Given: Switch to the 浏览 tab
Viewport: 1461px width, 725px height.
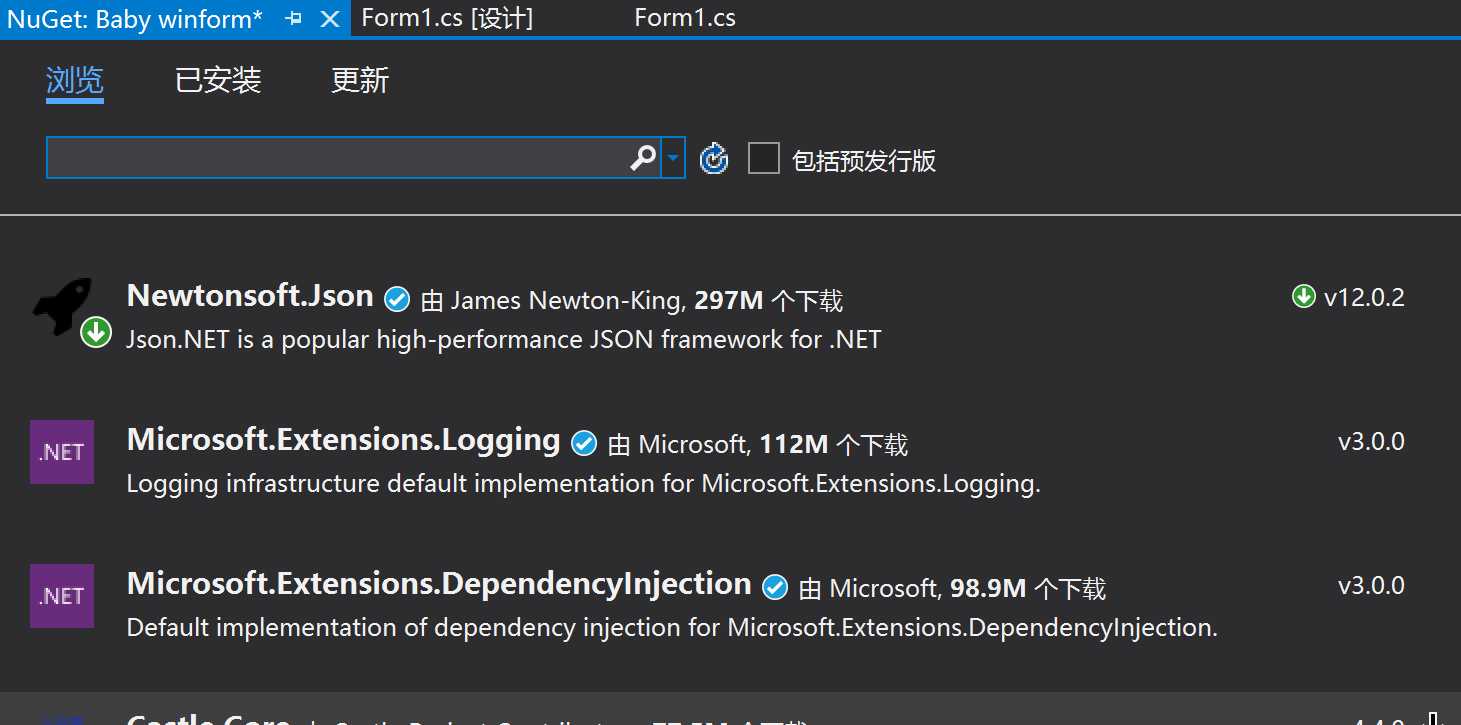Looking at the screenshot, I should point(75,80).
